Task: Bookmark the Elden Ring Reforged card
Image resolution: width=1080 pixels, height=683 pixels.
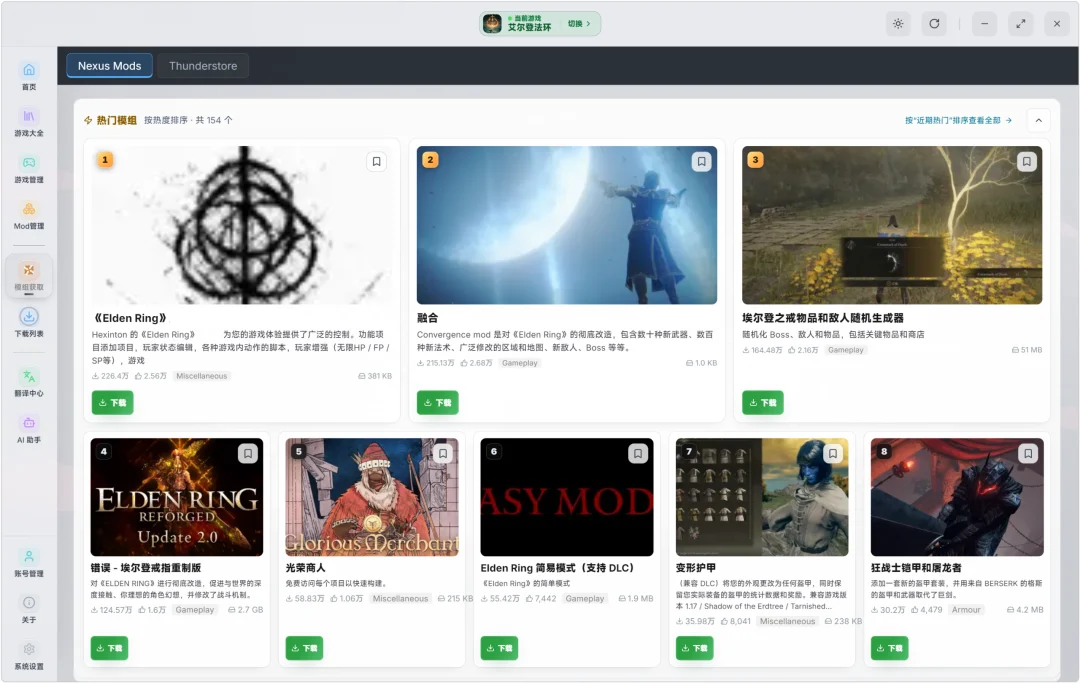Action: (x=248, y=453)
